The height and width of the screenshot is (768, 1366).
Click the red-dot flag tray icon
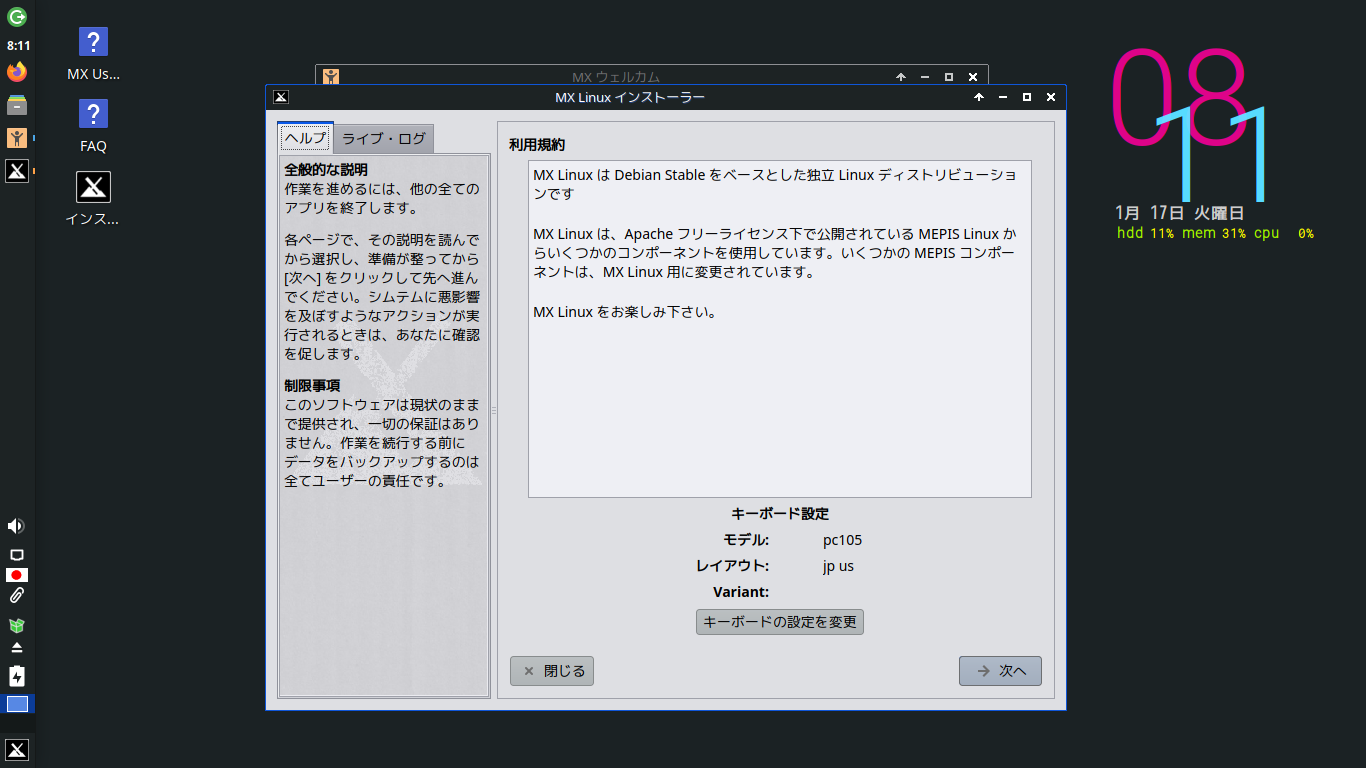(x=16, y=575)
